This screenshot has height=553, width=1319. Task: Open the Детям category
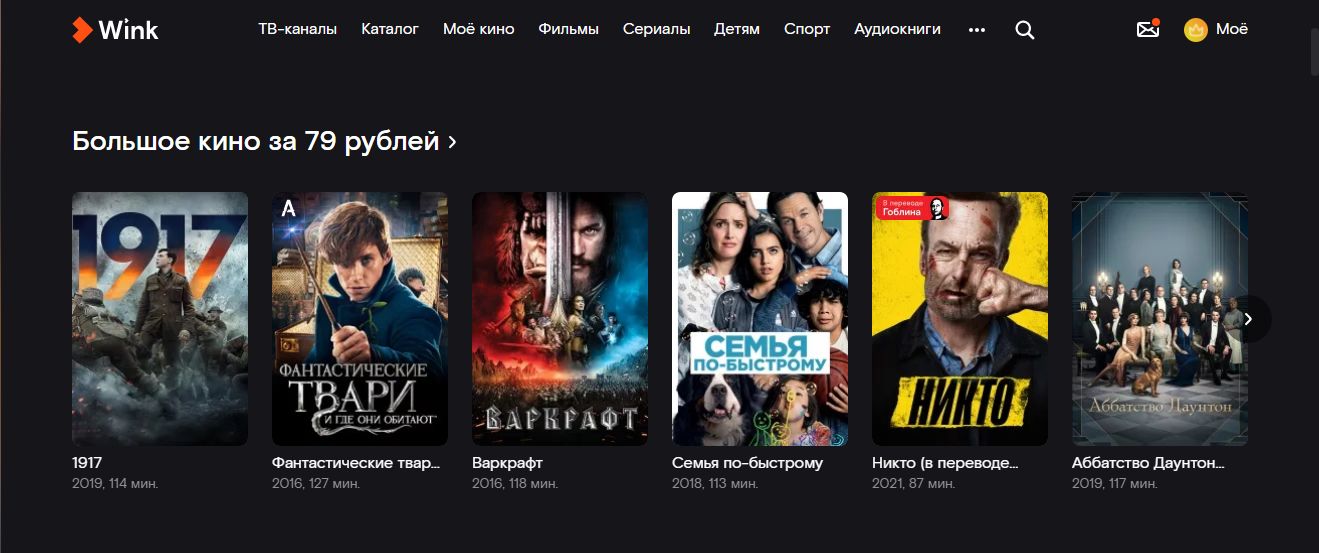point(737,29)
